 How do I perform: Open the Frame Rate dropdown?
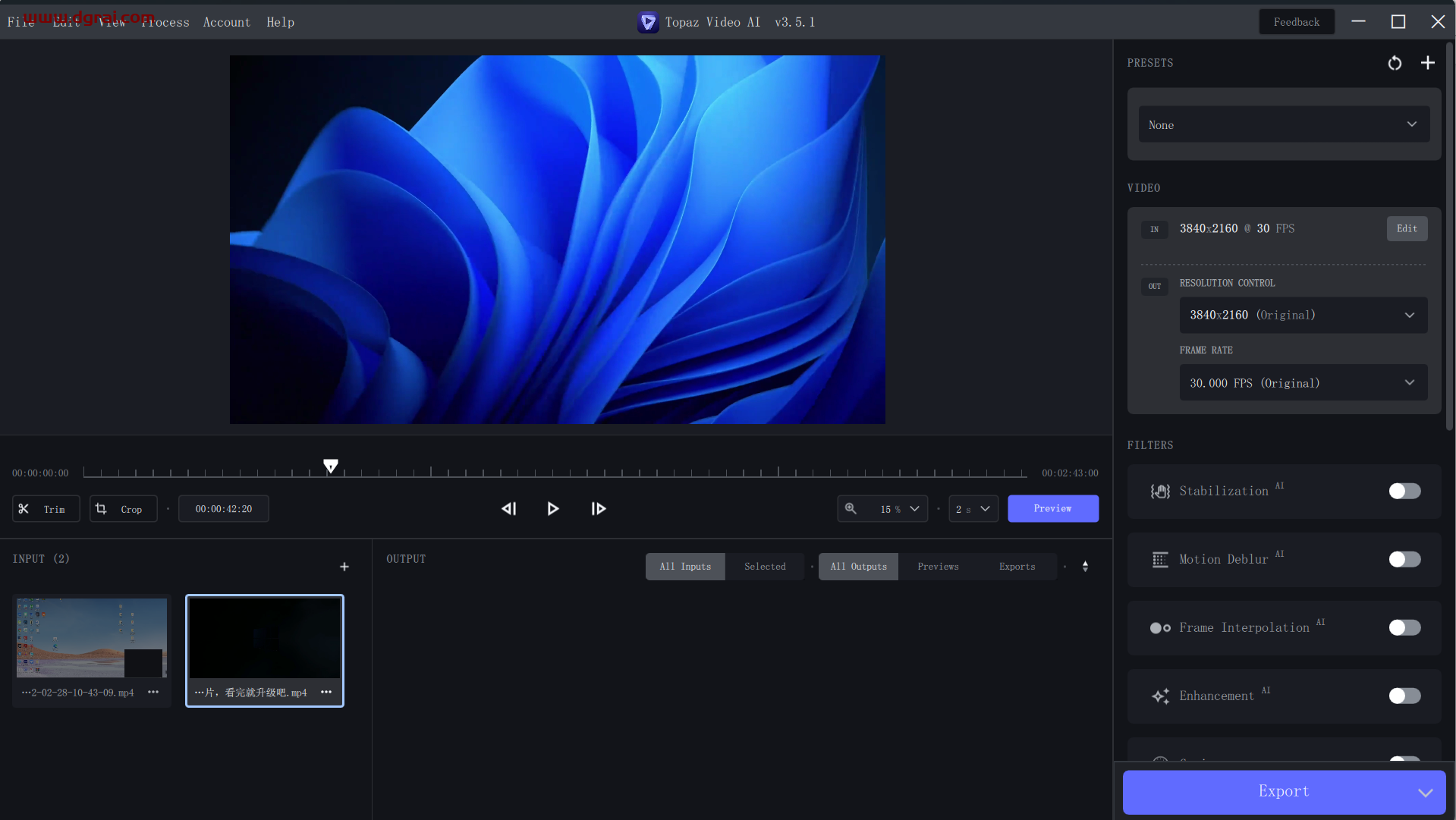click(1303, 383)
